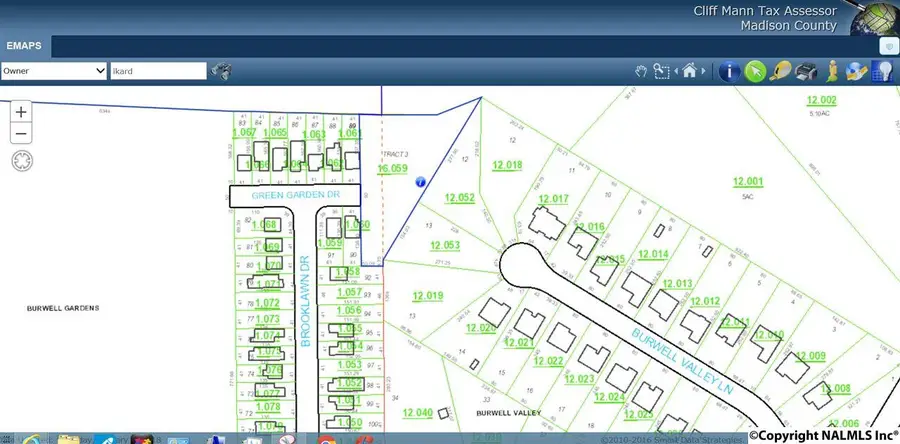
Task: Zoom in with the plus button
Action: (x=21, y=112)
